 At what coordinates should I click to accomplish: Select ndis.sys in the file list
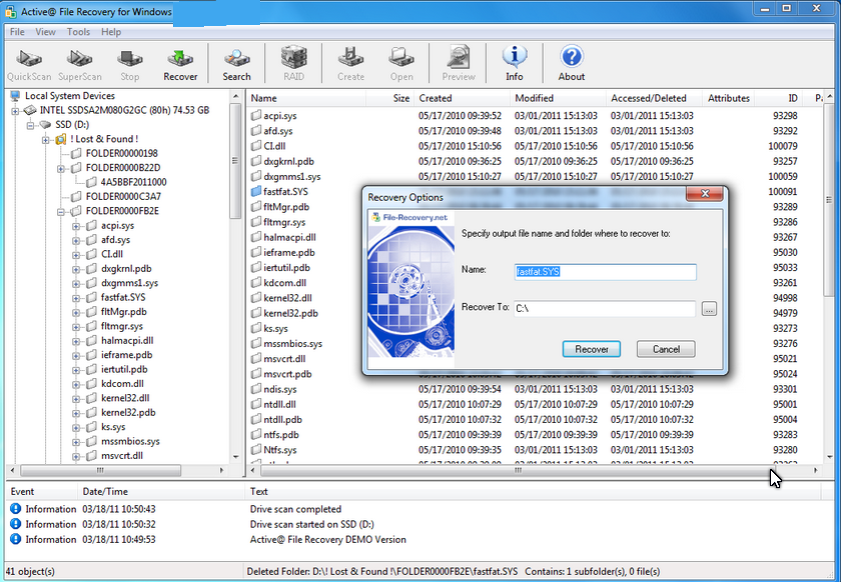(280, 389)
